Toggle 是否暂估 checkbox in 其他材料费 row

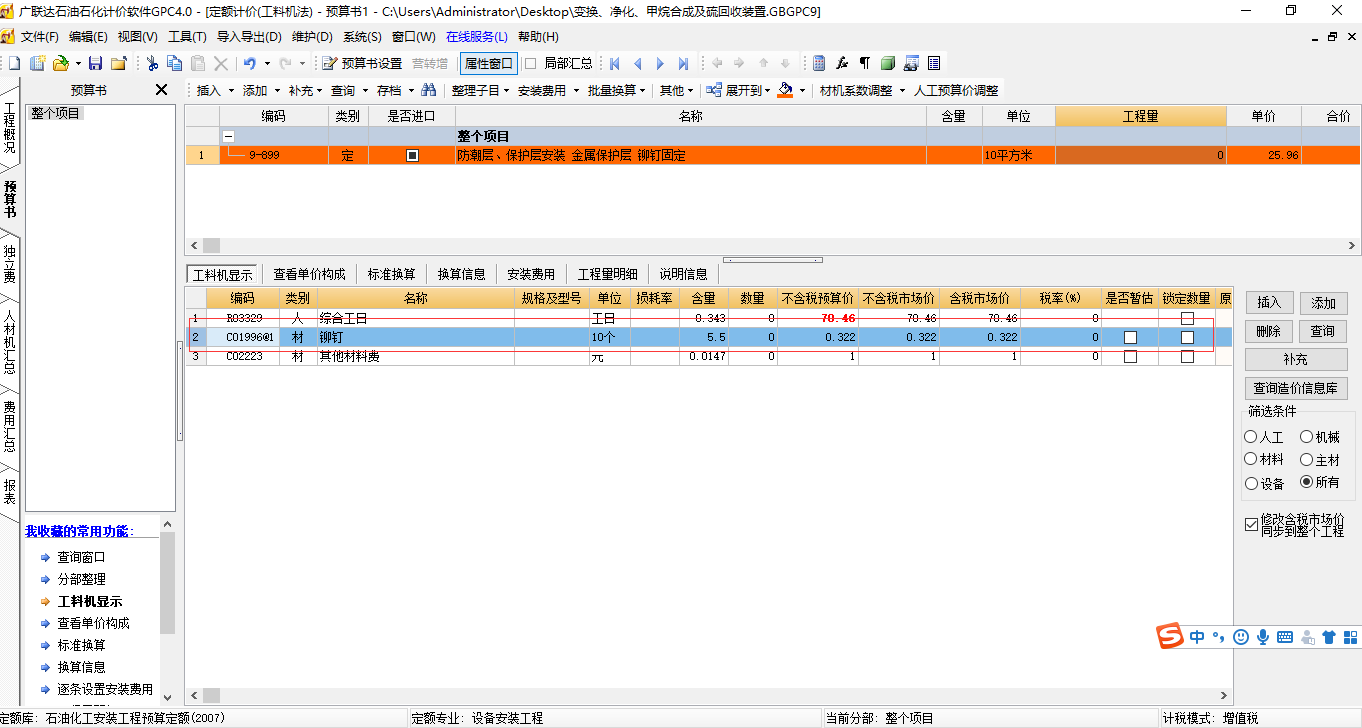(x=1130, y=357)
